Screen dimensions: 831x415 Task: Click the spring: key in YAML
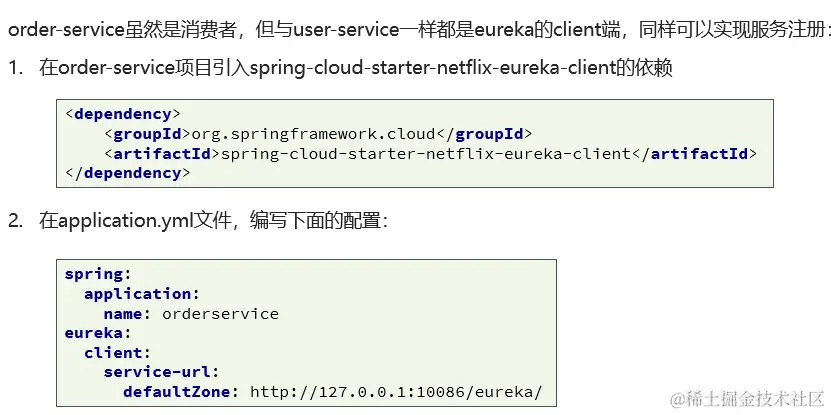[98, 274]
